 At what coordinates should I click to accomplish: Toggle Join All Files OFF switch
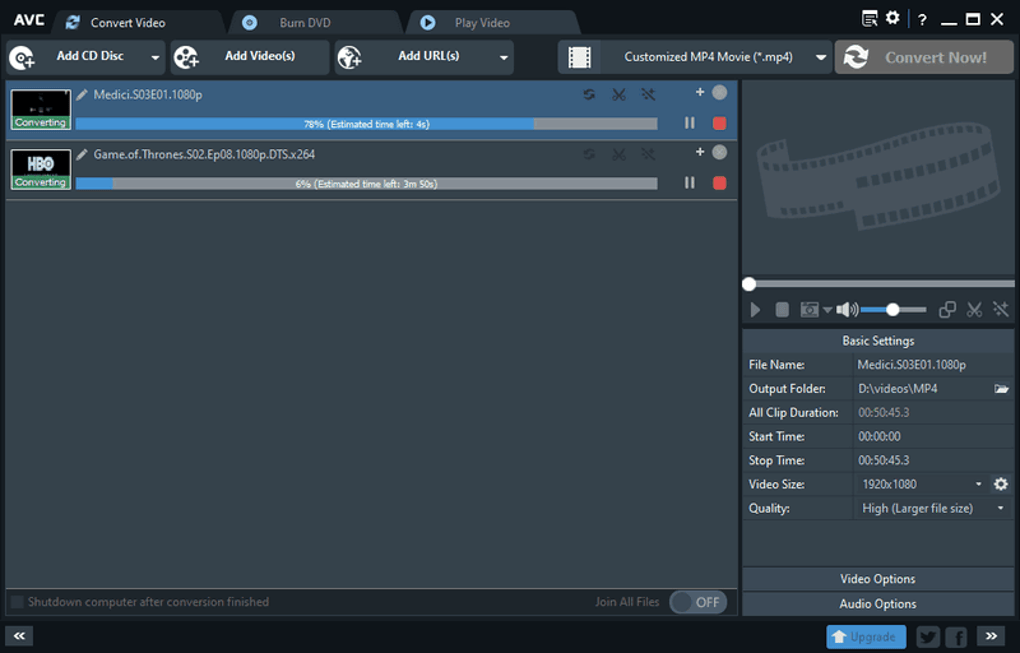tap(698, 602)
